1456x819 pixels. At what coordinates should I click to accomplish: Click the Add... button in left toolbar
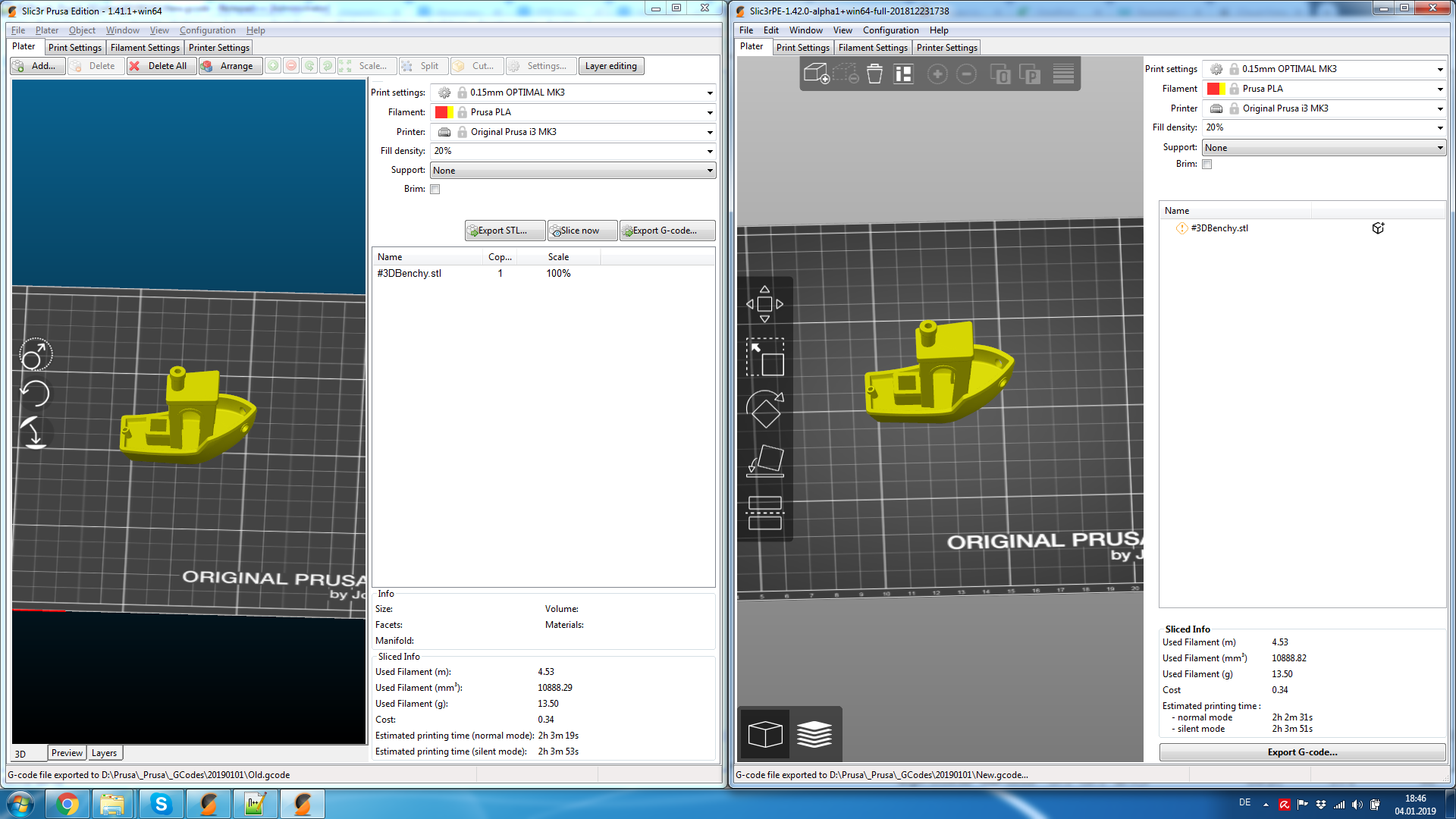coord(37,66)
